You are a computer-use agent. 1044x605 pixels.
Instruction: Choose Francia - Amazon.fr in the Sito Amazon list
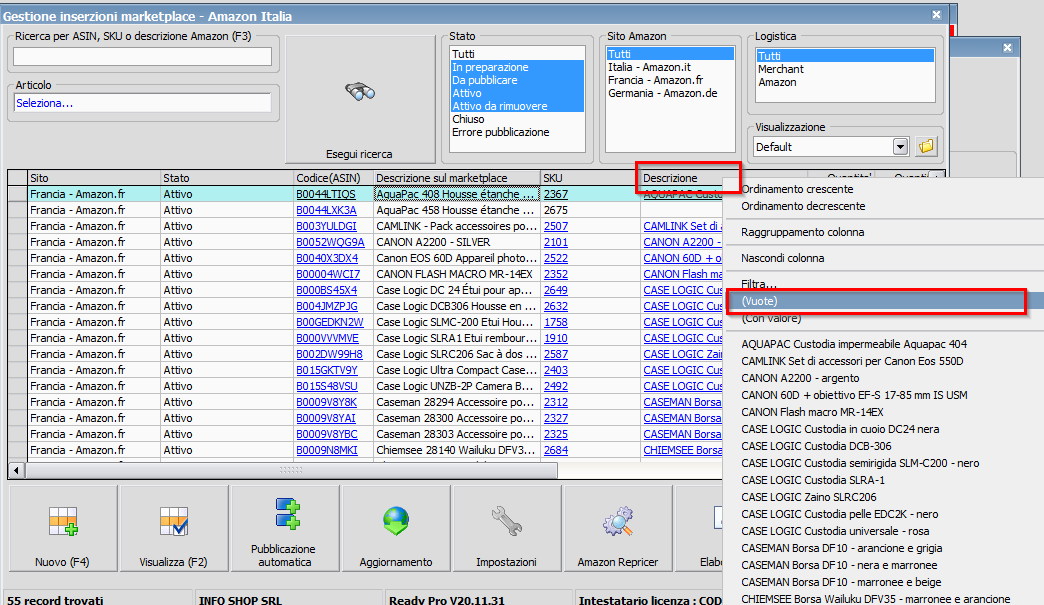pyautogui.click(x=670, y=80)
